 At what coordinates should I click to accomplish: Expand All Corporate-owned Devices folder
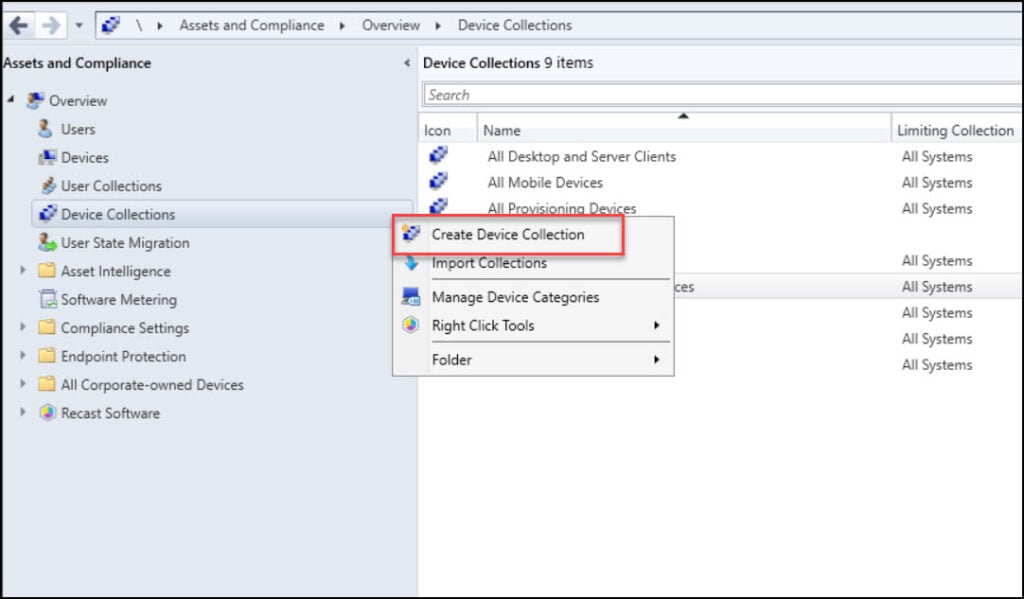23,384
